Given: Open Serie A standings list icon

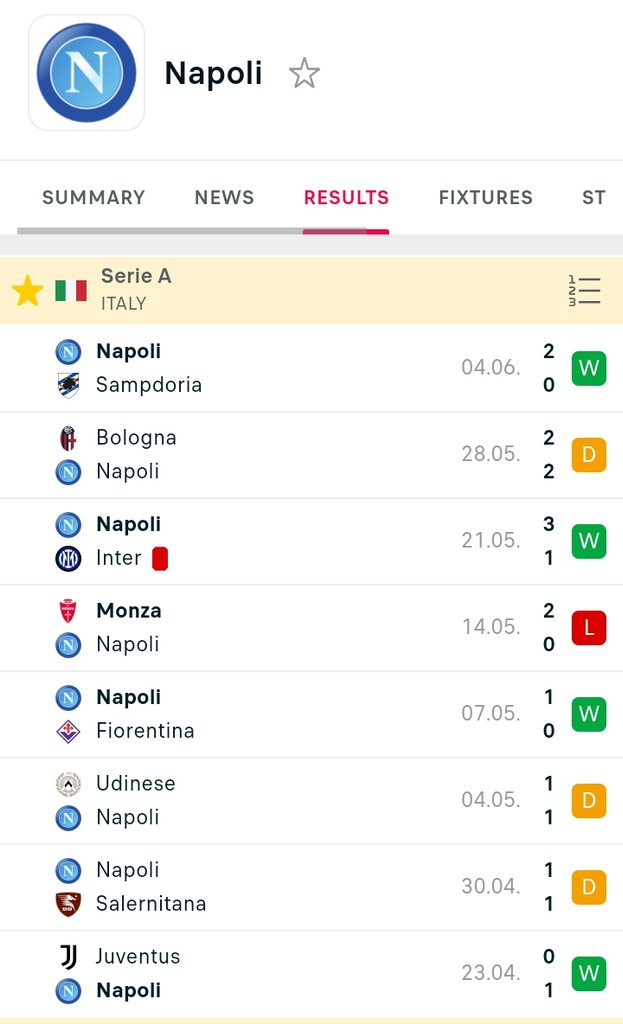Looking at the screenshot, I should (x=584, y=291).
